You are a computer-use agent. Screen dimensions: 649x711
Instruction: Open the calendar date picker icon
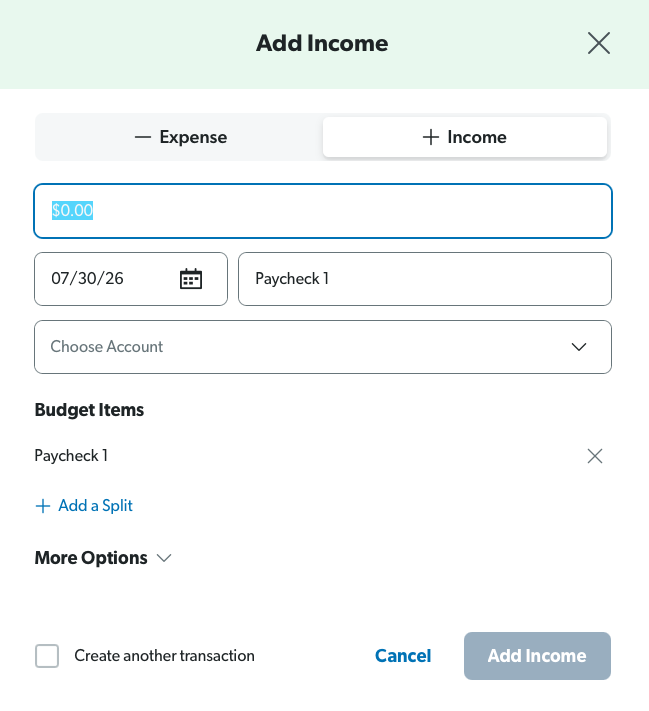[191, 278]
